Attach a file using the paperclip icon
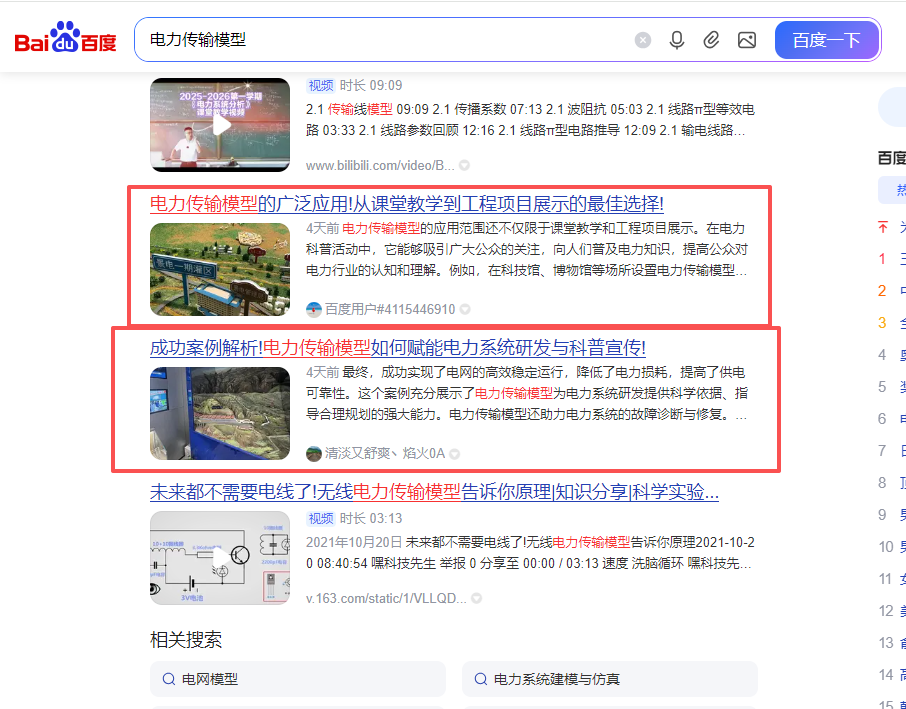 pos(711,40)
